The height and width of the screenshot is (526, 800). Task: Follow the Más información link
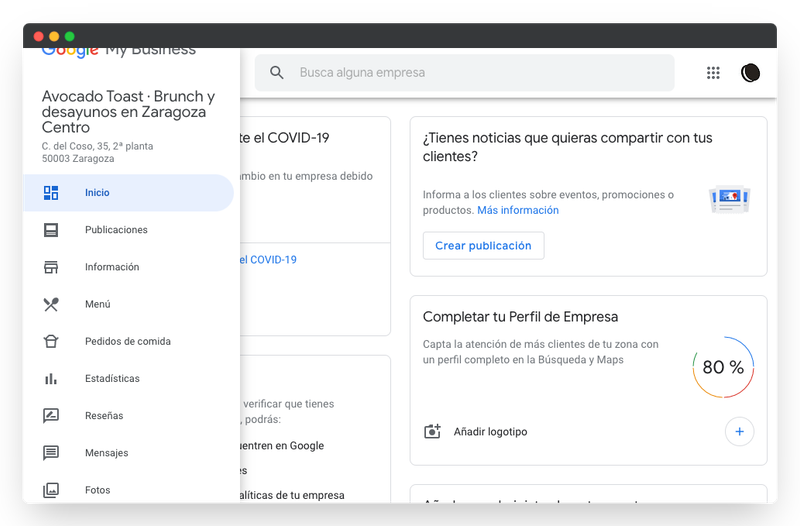[x=518, y=210]
